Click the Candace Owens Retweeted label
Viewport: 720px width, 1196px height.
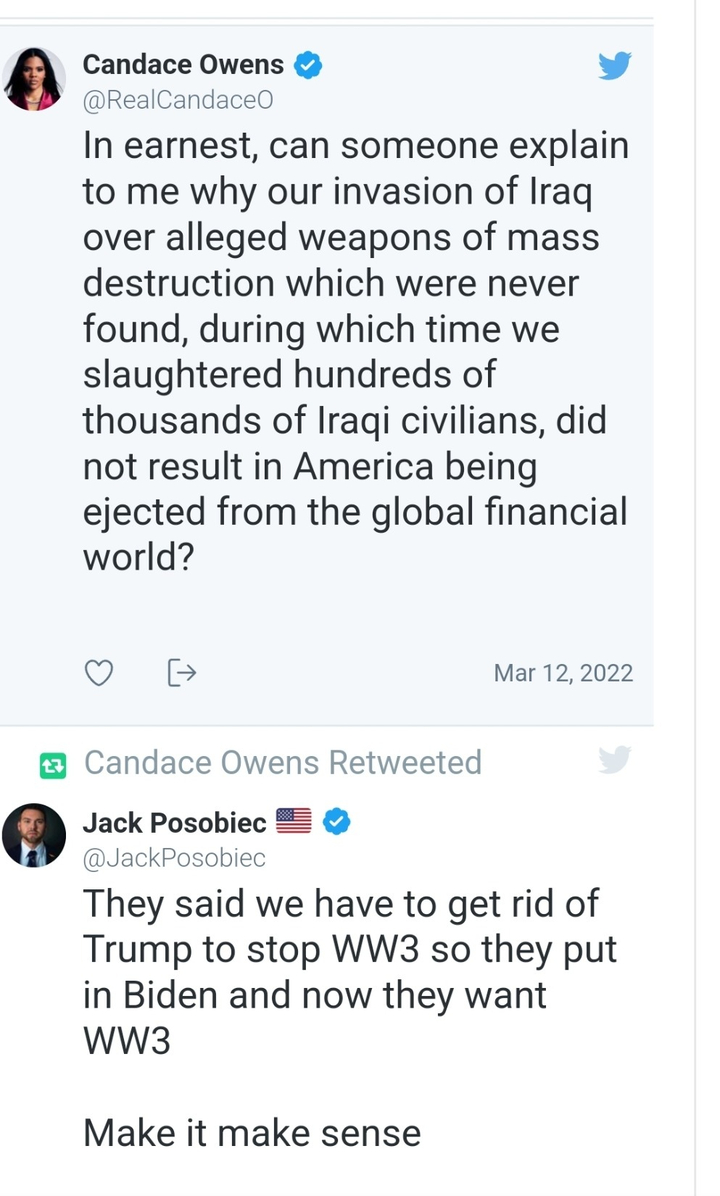(283, 762)
